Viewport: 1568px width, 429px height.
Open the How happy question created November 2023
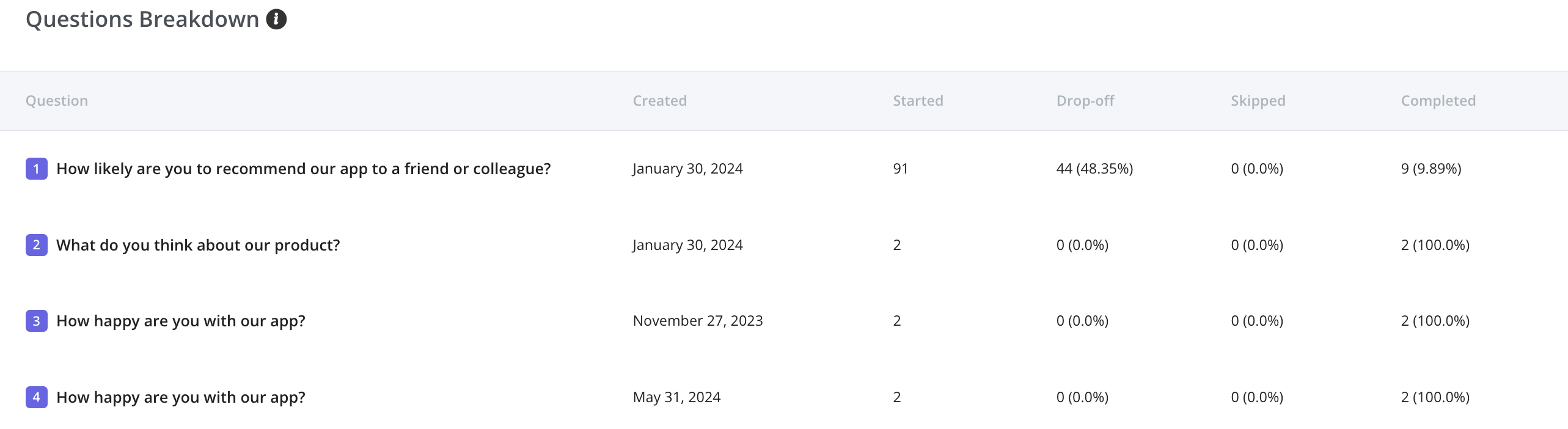tap(181, 321)
